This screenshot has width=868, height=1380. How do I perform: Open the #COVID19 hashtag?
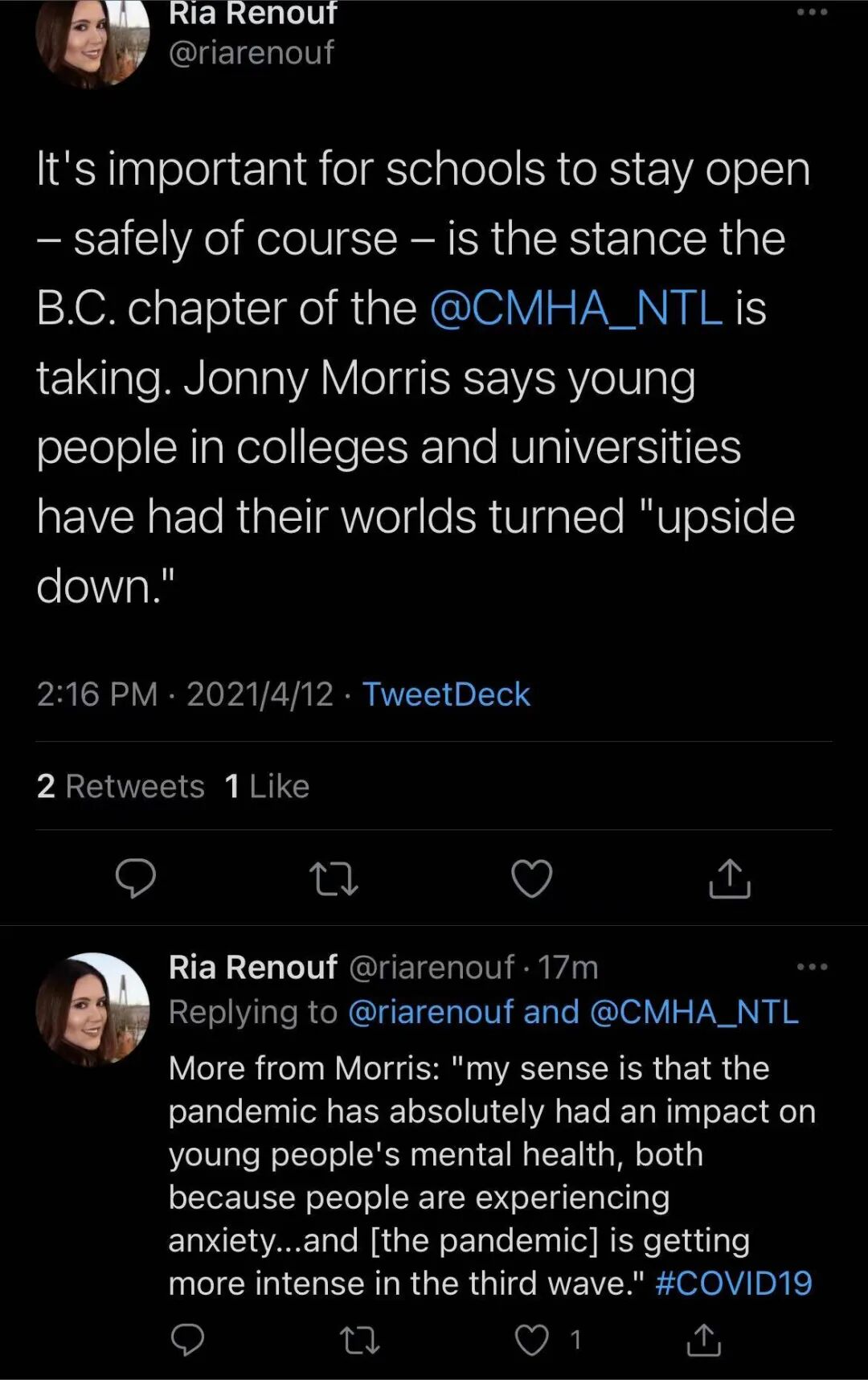[733, 1284]
